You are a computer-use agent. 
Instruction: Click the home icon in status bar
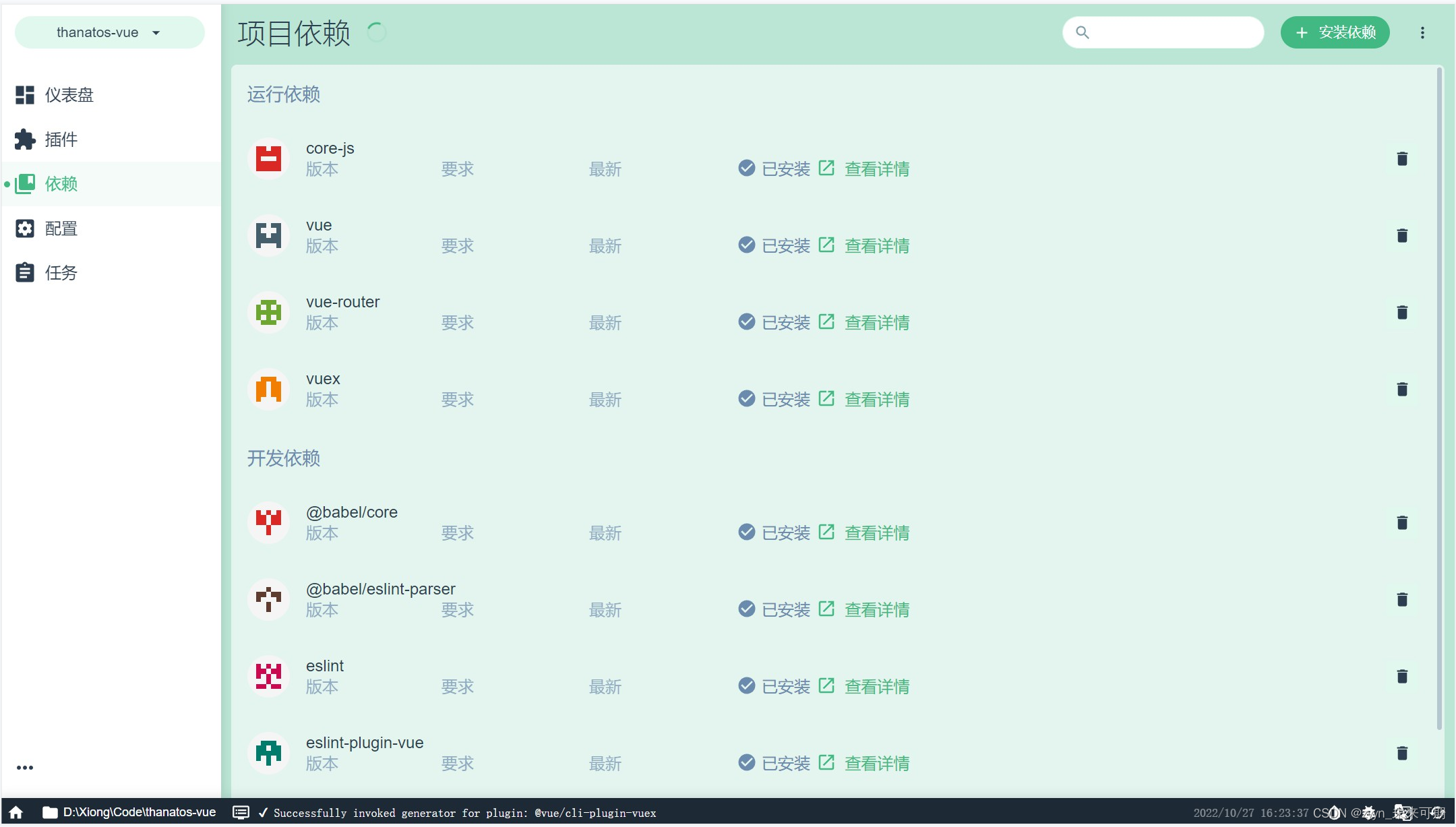(x=16, y=812)
